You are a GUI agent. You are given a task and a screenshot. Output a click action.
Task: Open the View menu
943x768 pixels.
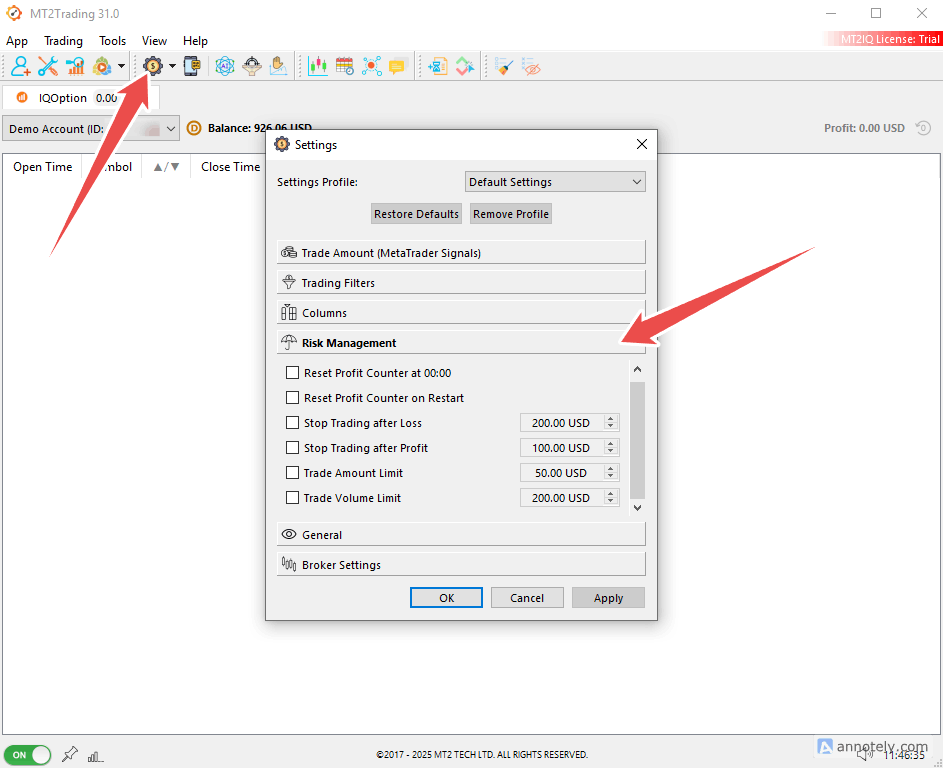pos(154,41)
